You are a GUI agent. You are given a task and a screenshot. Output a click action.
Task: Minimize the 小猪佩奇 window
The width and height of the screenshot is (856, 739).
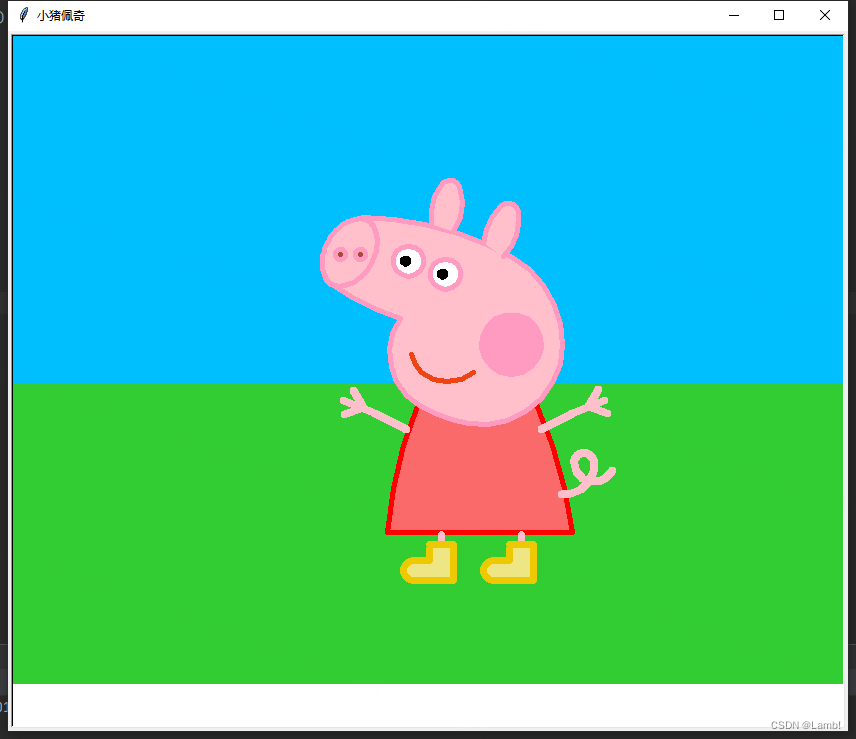pos(734,15)
